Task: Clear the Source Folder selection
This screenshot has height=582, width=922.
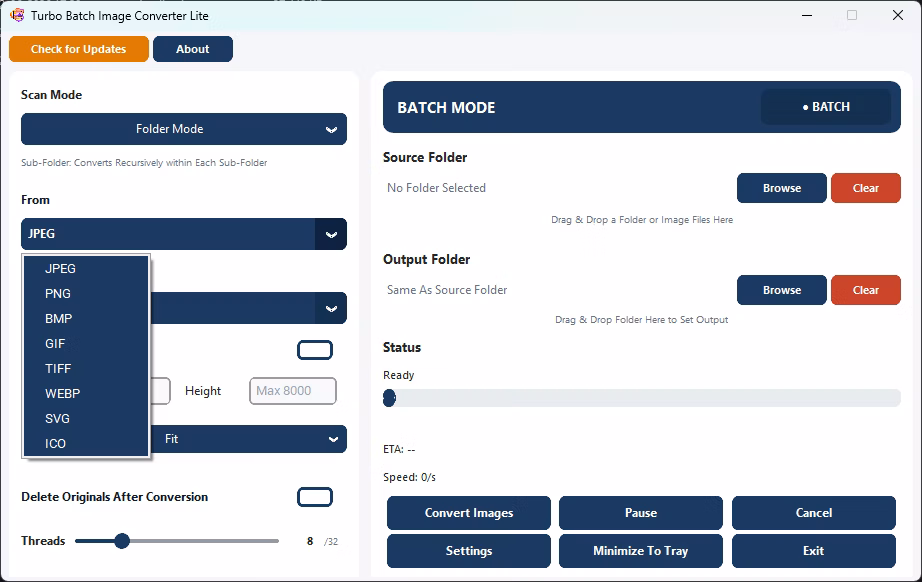Action: [x=866, y=188]
